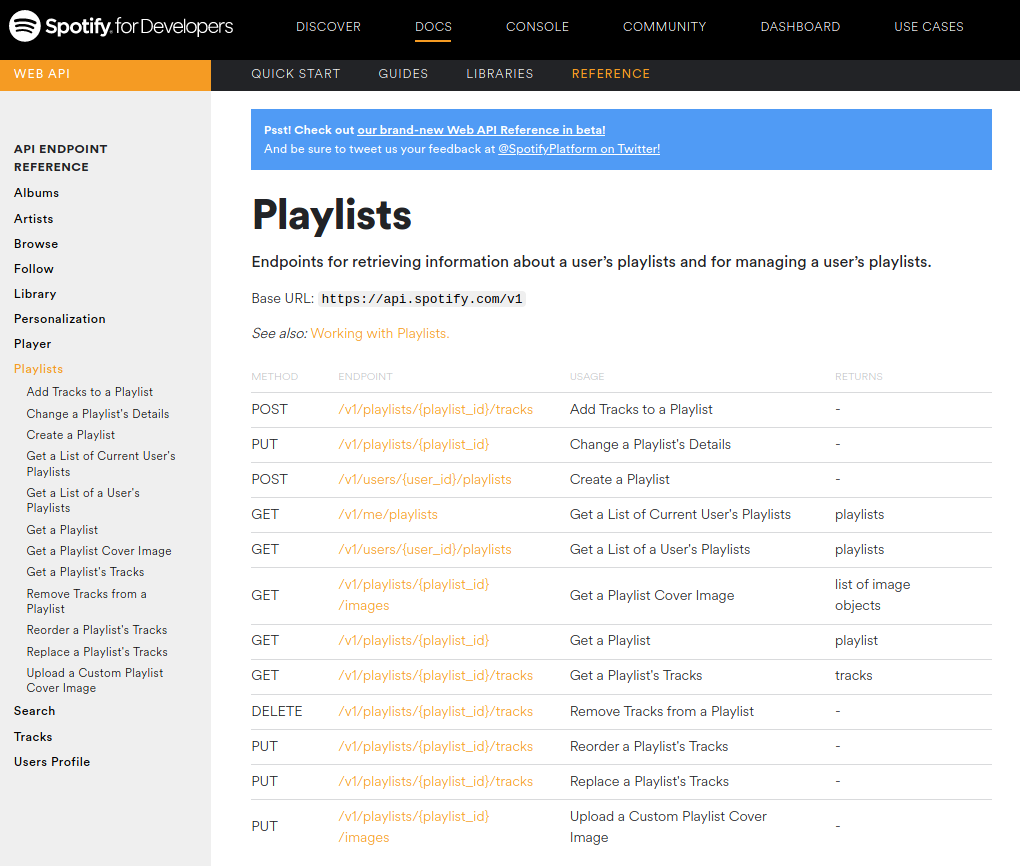Image resolution: width=1020 pixels, height=866 pixels.
Task: Open PUT /v1/playlists/{playlist_id} endpoint for Change Details
Action: (x=414, y=445)
